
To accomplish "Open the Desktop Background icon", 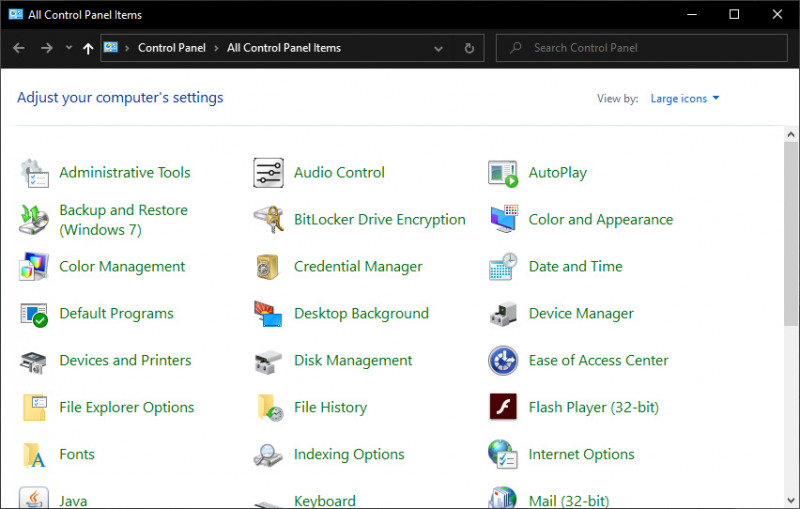I will pyautogui.click(x=268, y=314).
